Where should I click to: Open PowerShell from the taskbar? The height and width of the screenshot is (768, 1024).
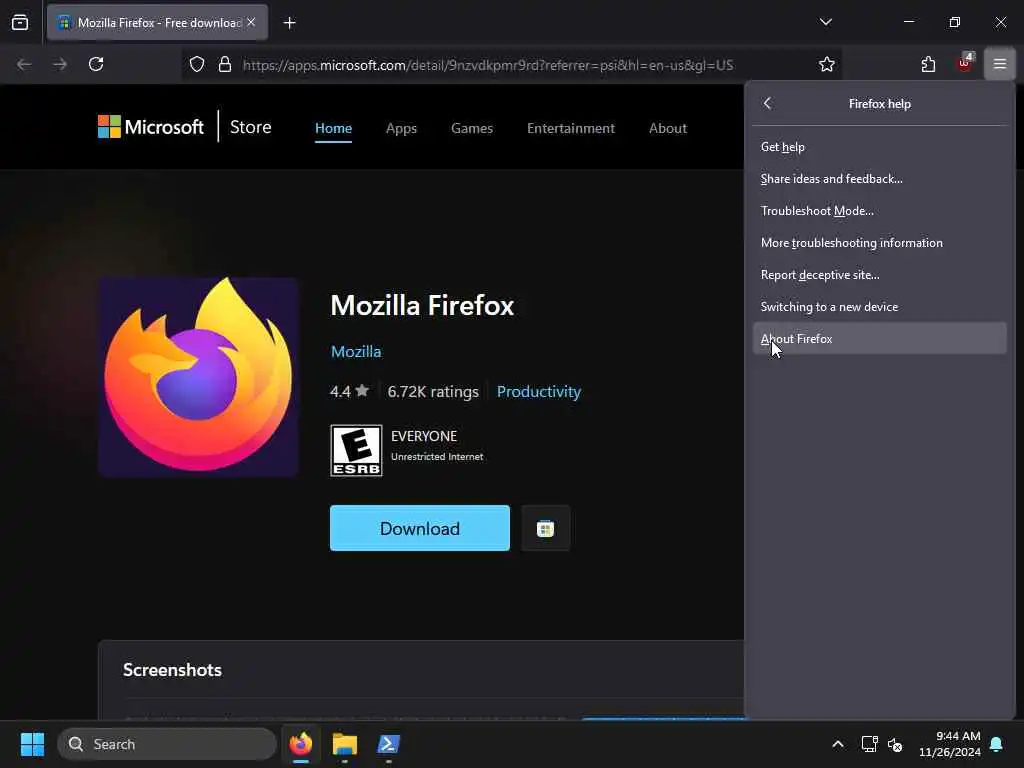point(388,744)
